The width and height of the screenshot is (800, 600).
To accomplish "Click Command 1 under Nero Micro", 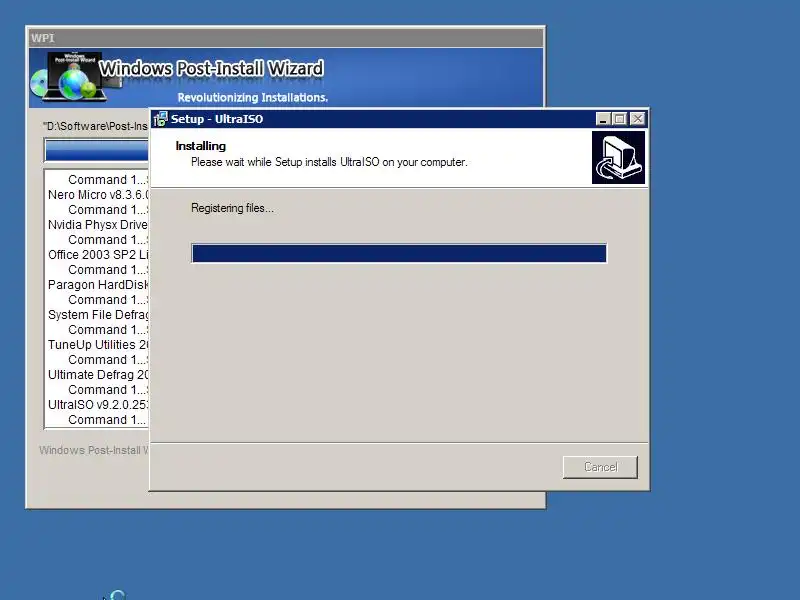I will pyautogui.click(x=108, y=210).
